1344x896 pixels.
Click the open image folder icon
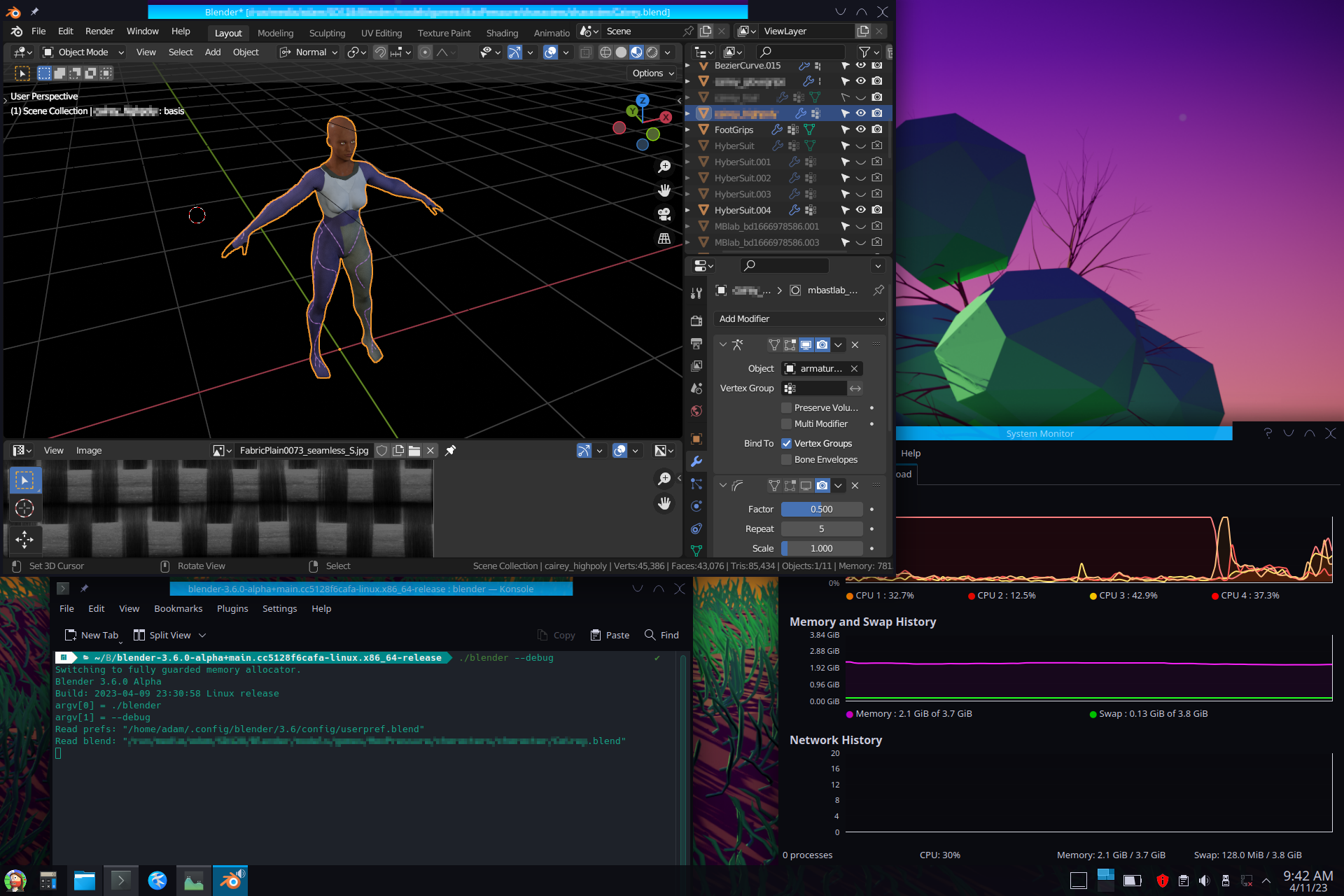tap(414, 451)
